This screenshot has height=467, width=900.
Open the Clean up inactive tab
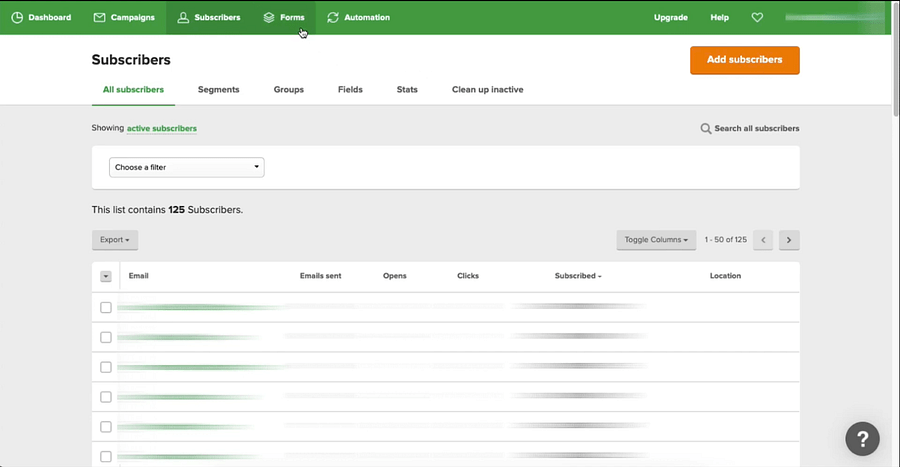487,90
